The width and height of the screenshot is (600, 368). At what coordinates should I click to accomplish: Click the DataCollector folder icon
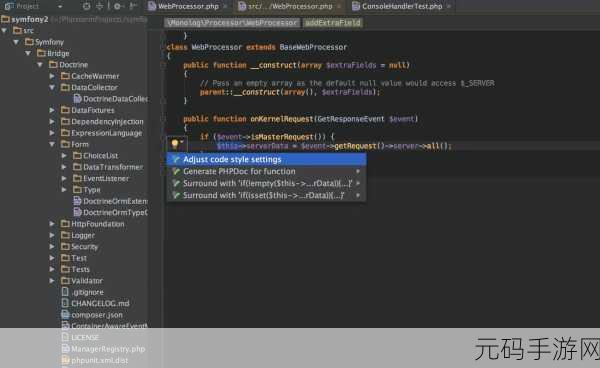65,87
